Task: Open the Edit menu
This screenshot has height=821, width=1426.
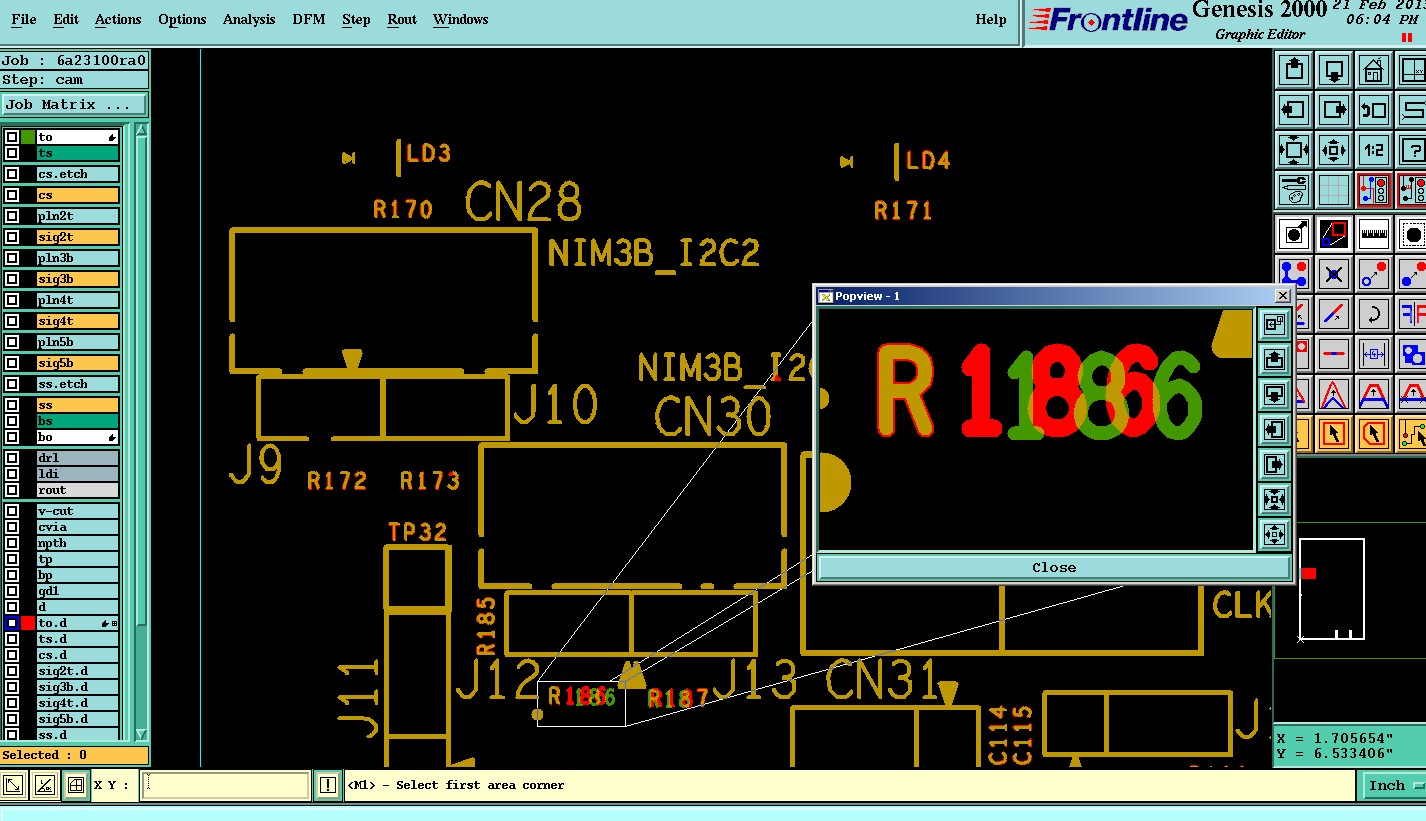Action: (x=66, y=19)
